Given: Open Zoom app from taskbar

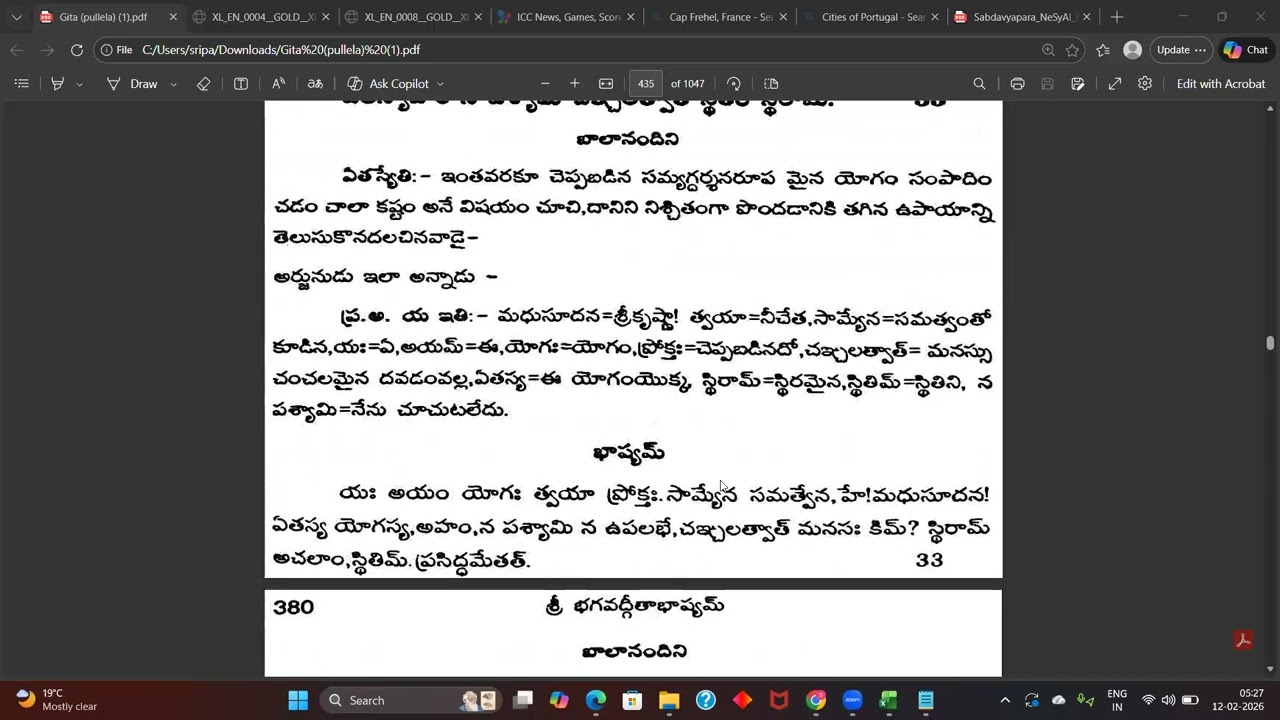Looking at the screenshot, I should 852,700.
